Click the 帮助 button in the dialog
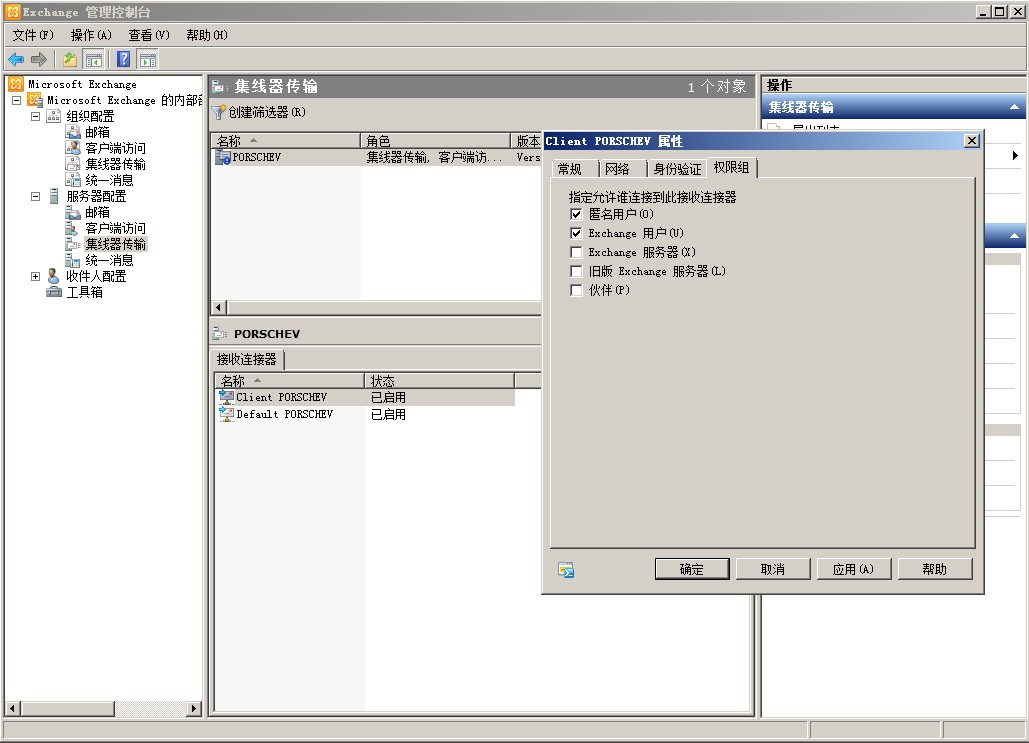Viewport: 1029px width, 743px height. (x=934, y=569)
